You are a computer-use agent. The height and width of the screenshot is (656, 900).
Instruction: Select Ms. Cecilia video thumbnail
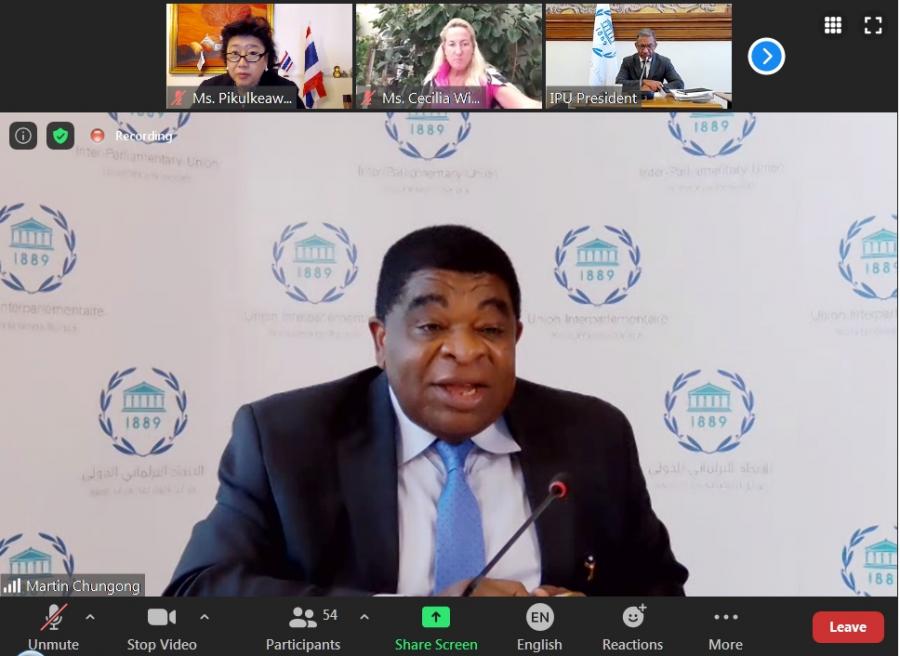pos(448,56)
